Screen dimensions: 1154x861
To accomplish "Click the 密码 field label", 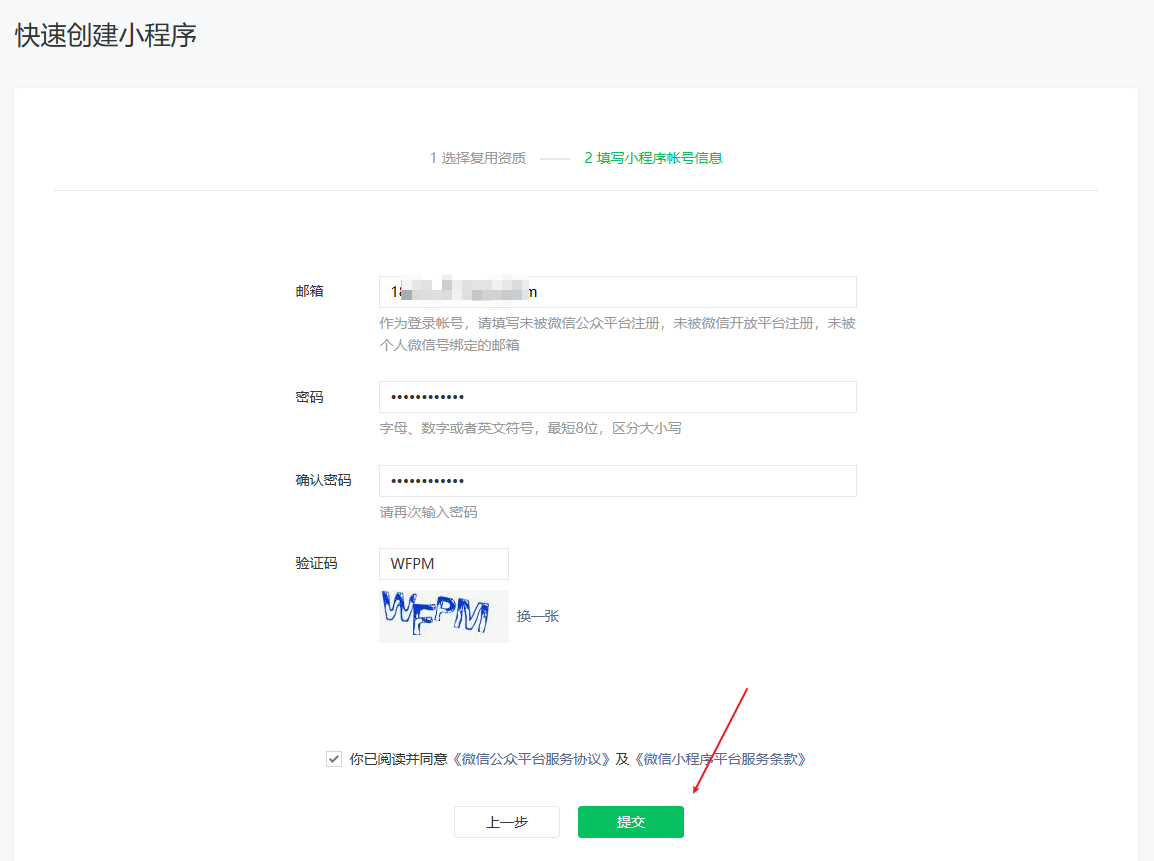I will pos(309,397).
